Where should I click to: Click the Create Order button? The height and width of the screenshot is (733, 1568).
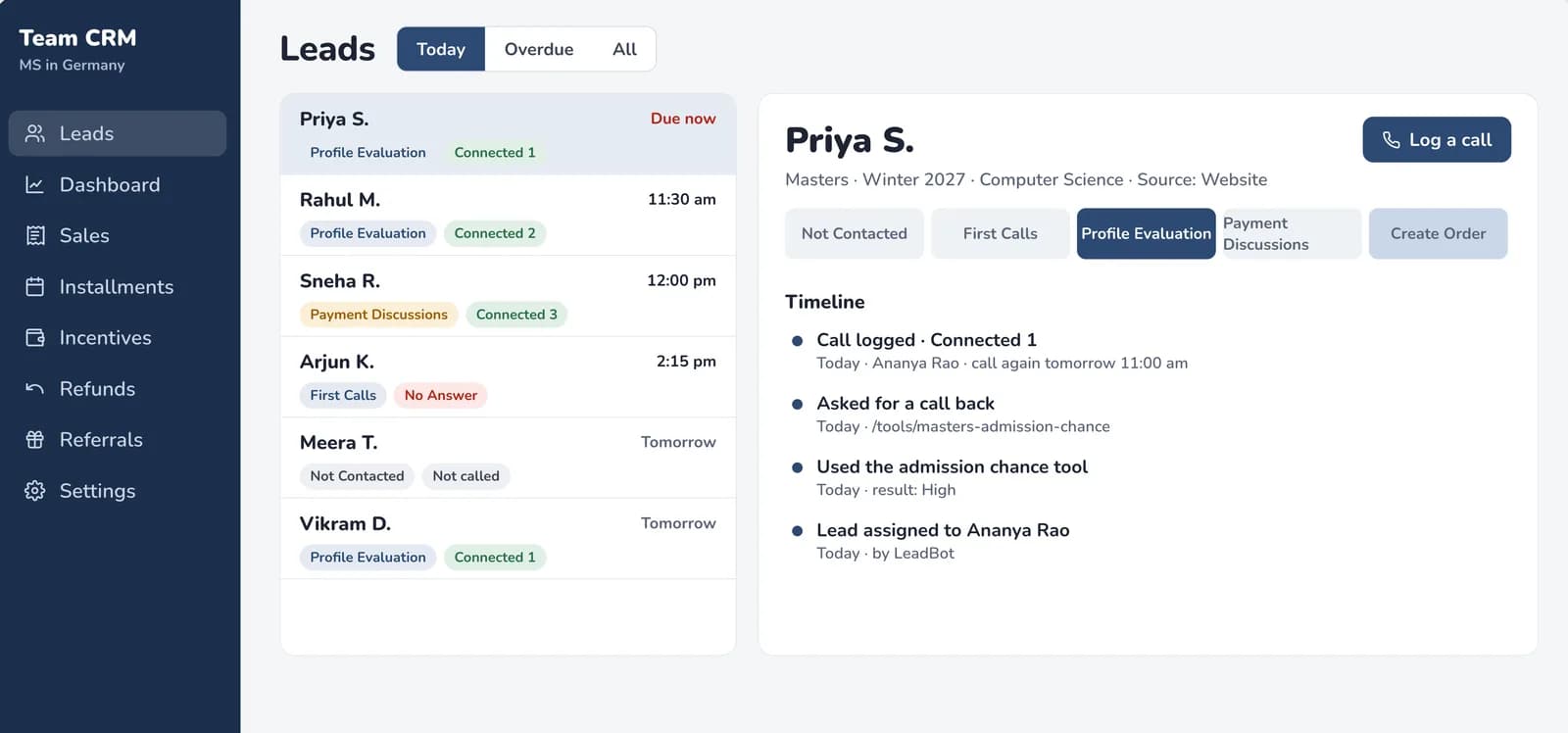[1438, 233]
